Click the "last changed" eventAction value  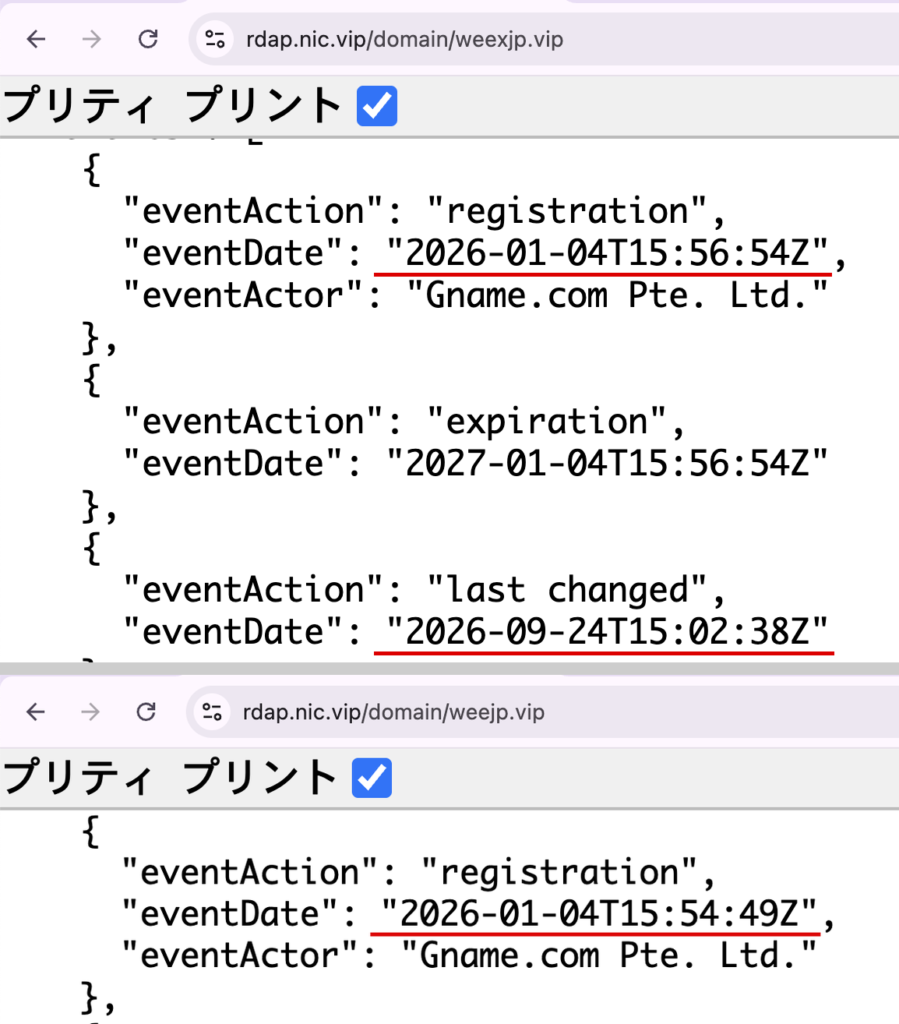(567, 590)
